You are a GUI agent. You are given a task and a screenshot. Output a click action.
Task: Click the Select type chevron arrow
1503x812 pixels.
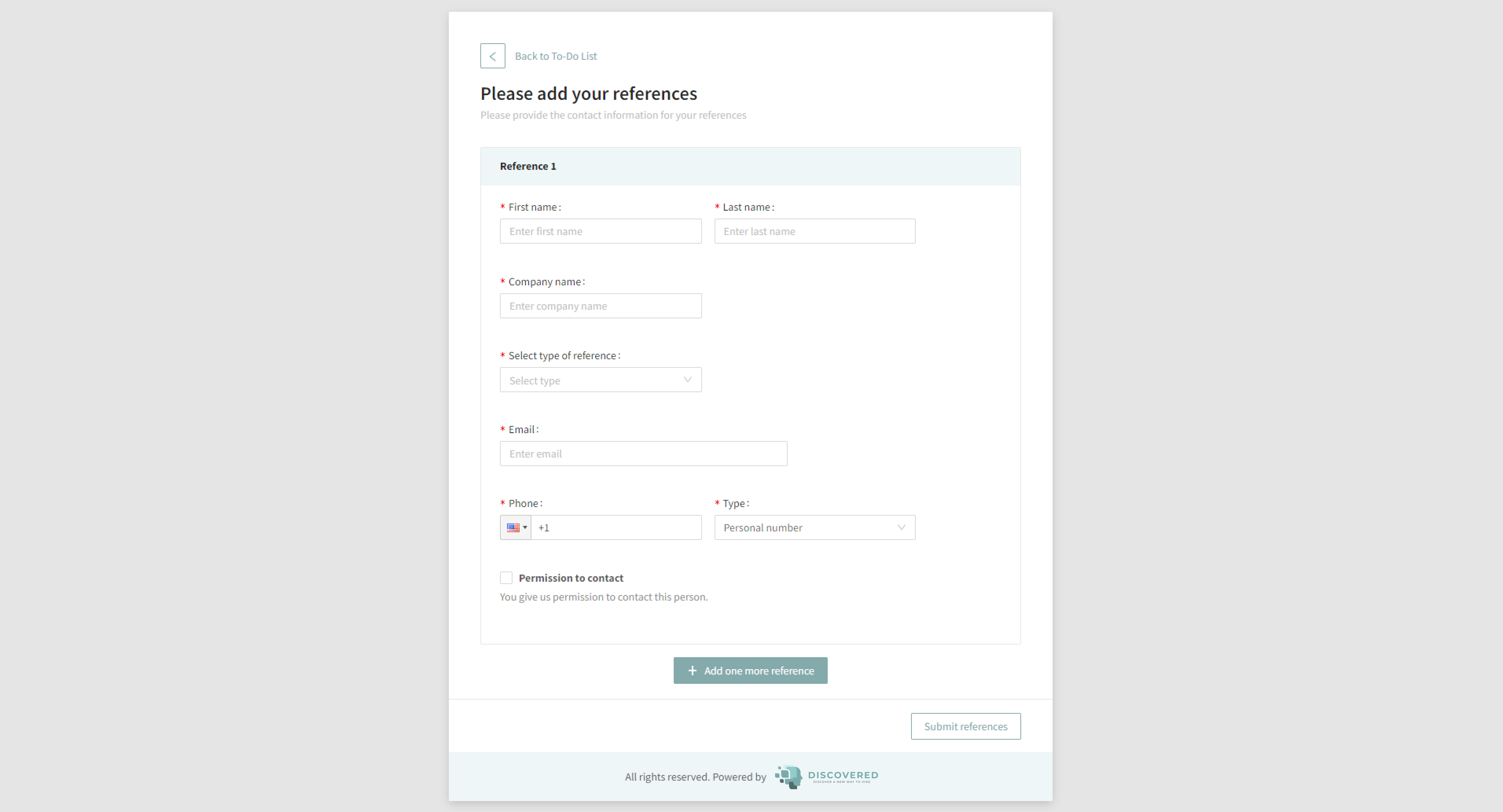coord(687,380)
